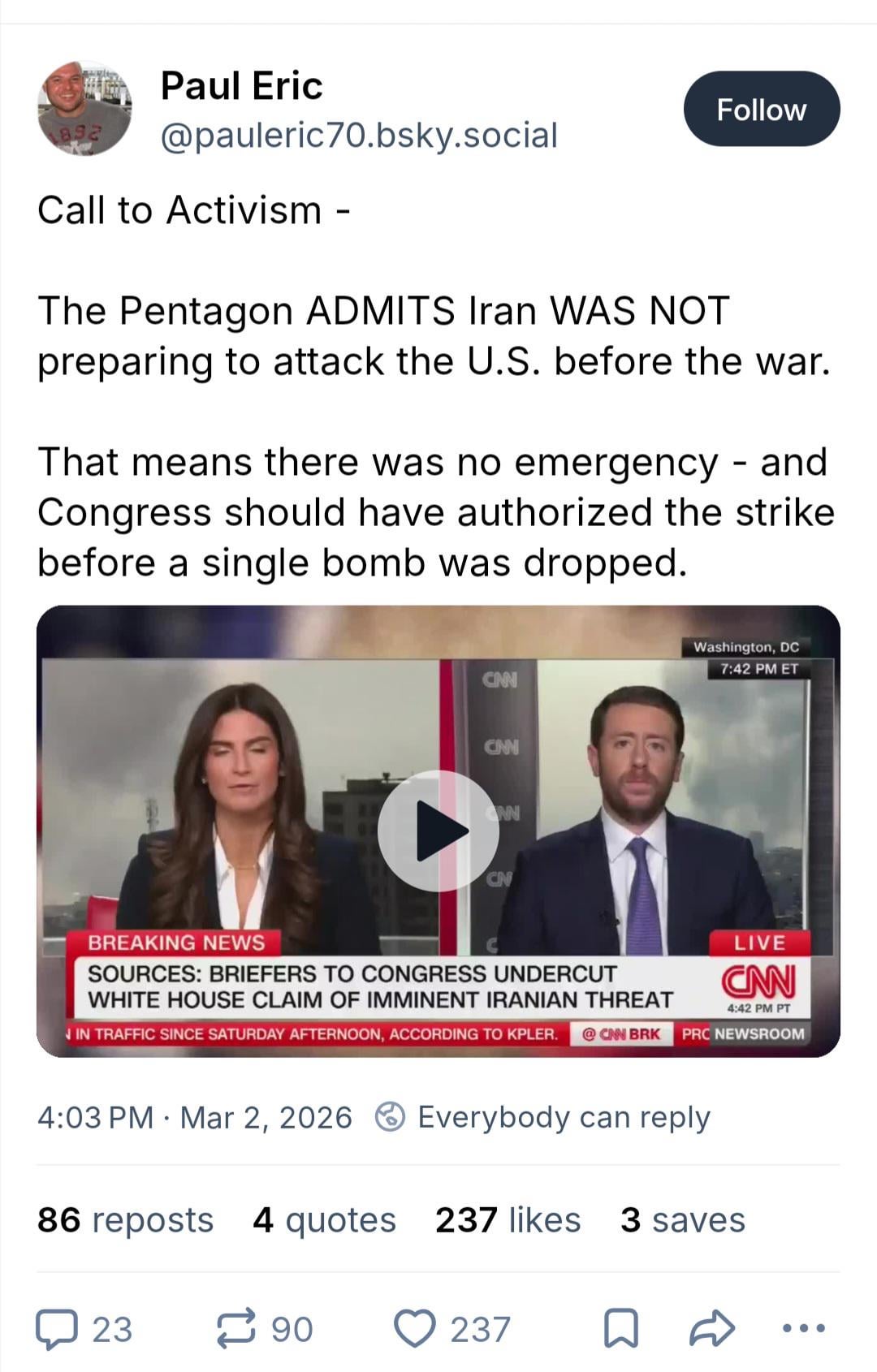Click the CNN breaking news headline thumbnail

click(x=438, y=831)
